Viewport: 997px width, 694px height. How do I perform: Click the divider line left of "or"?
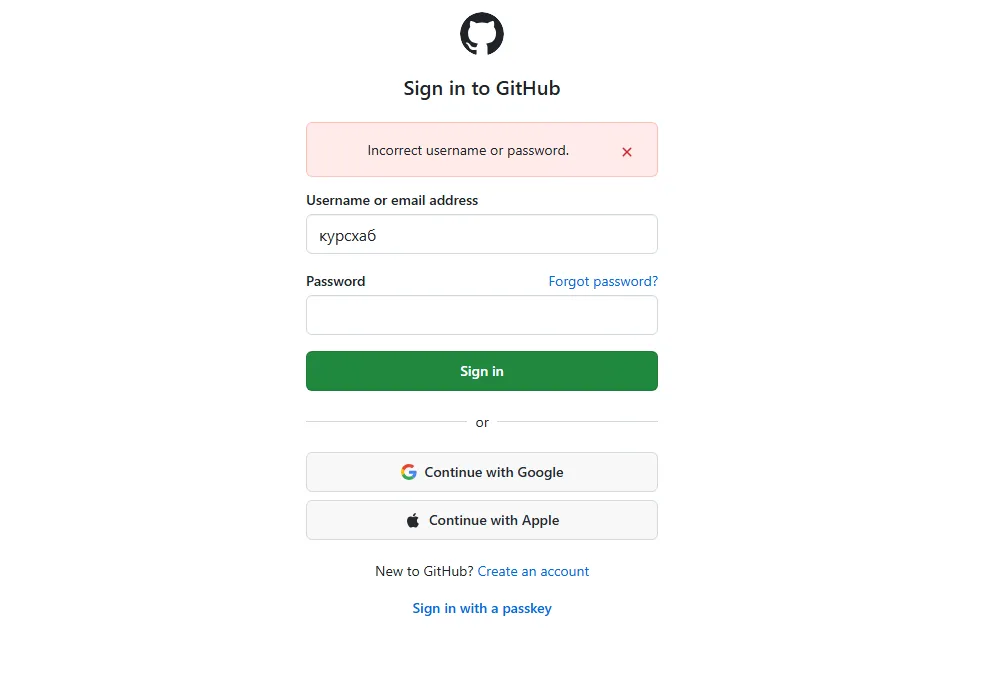click(386, 422)
